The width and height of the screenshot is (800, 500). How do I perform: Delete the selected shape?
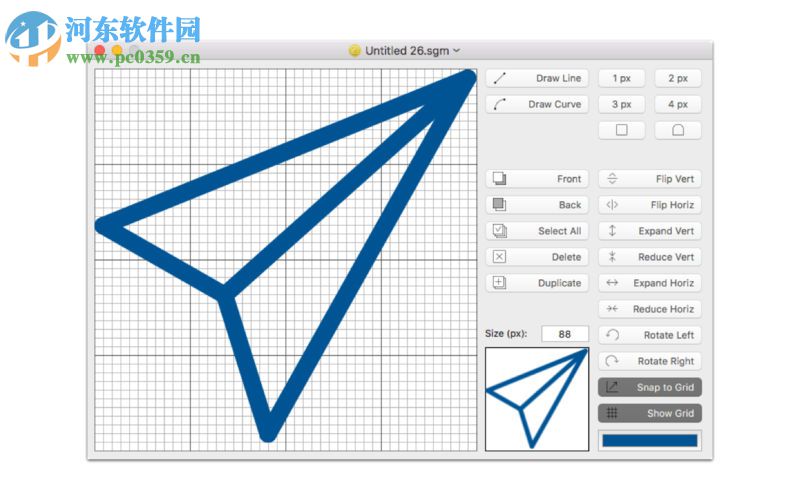(x=537, y=257)
